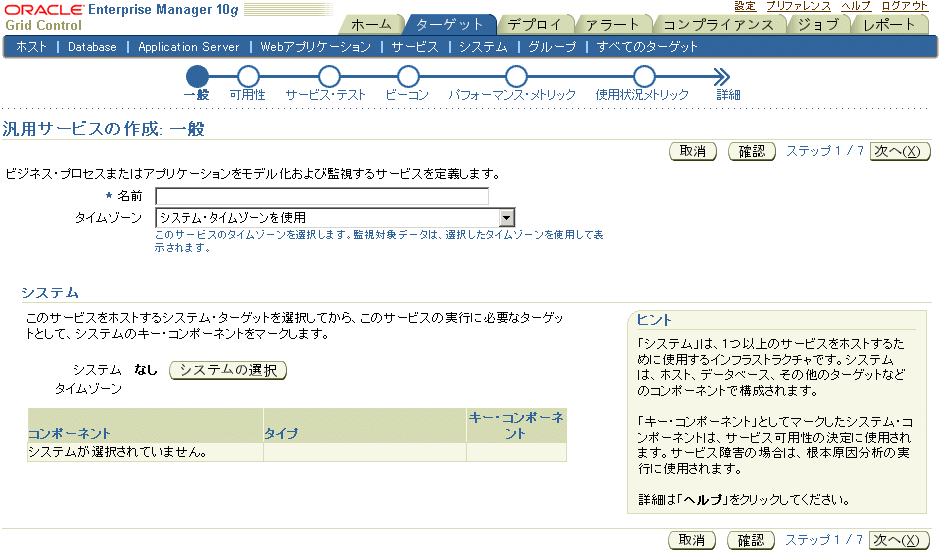Click the 一般 step circle in train
939x552 pixels.
[197, 77]
